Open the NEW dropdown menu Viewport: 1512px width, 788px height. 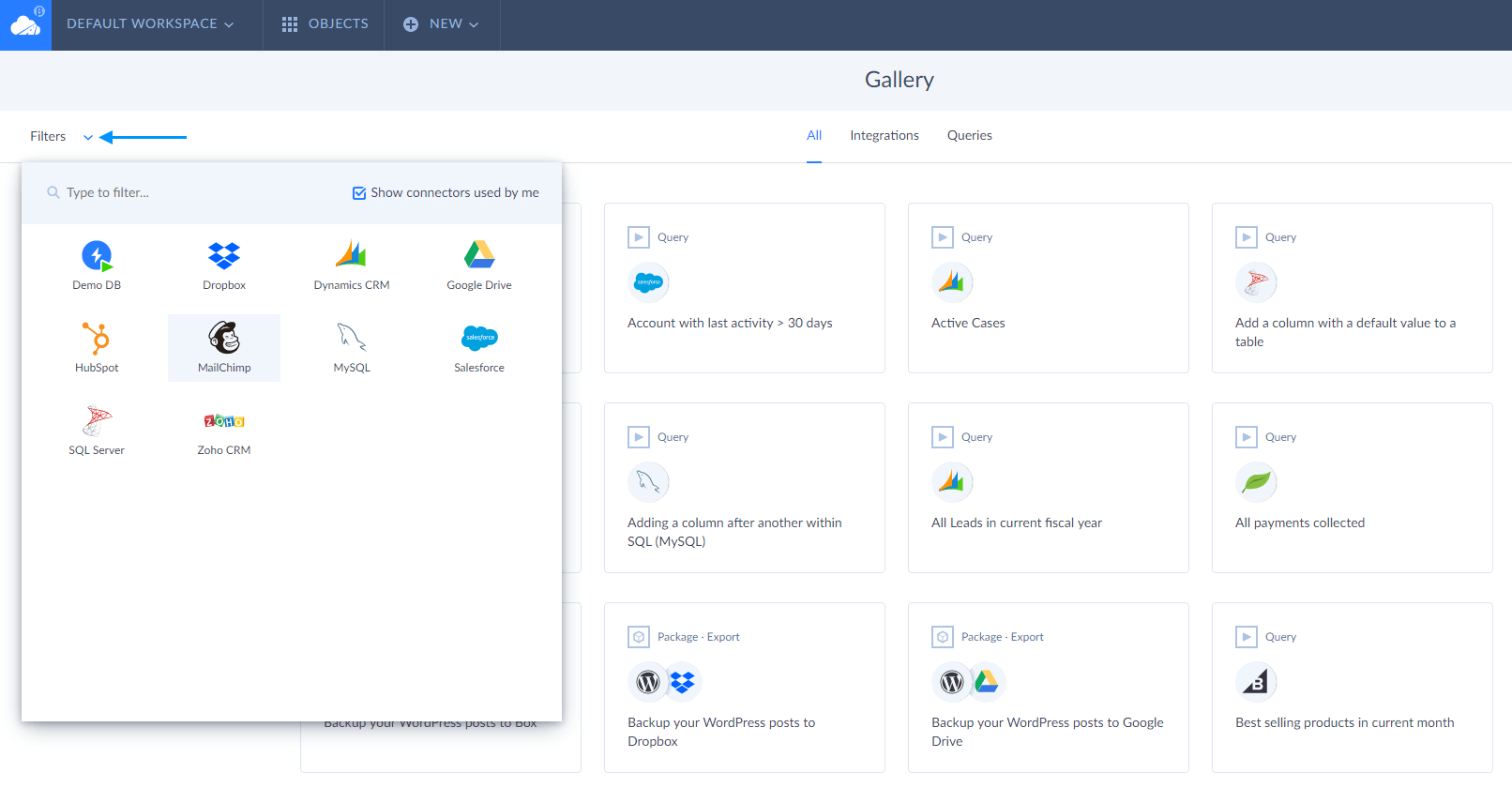442,24
